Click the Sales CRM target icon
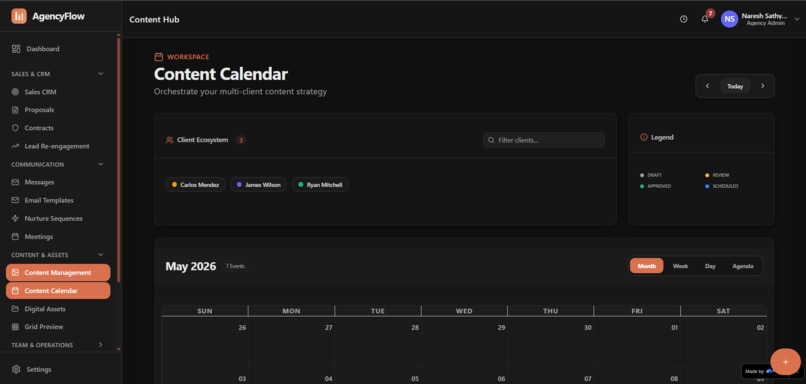 click(15, 92)
